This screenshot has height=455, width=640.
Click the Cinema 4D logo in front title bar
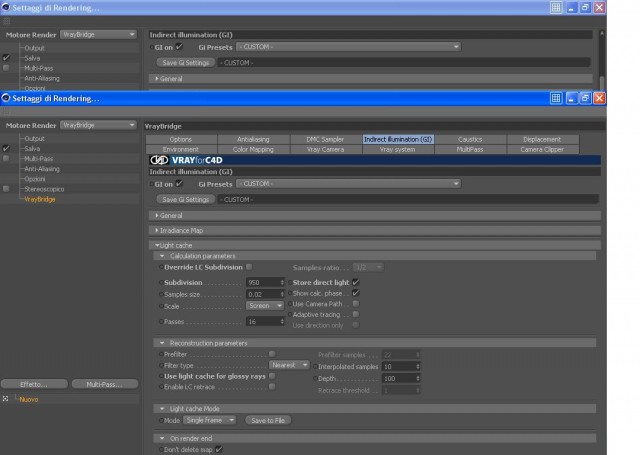coord(6,98)
